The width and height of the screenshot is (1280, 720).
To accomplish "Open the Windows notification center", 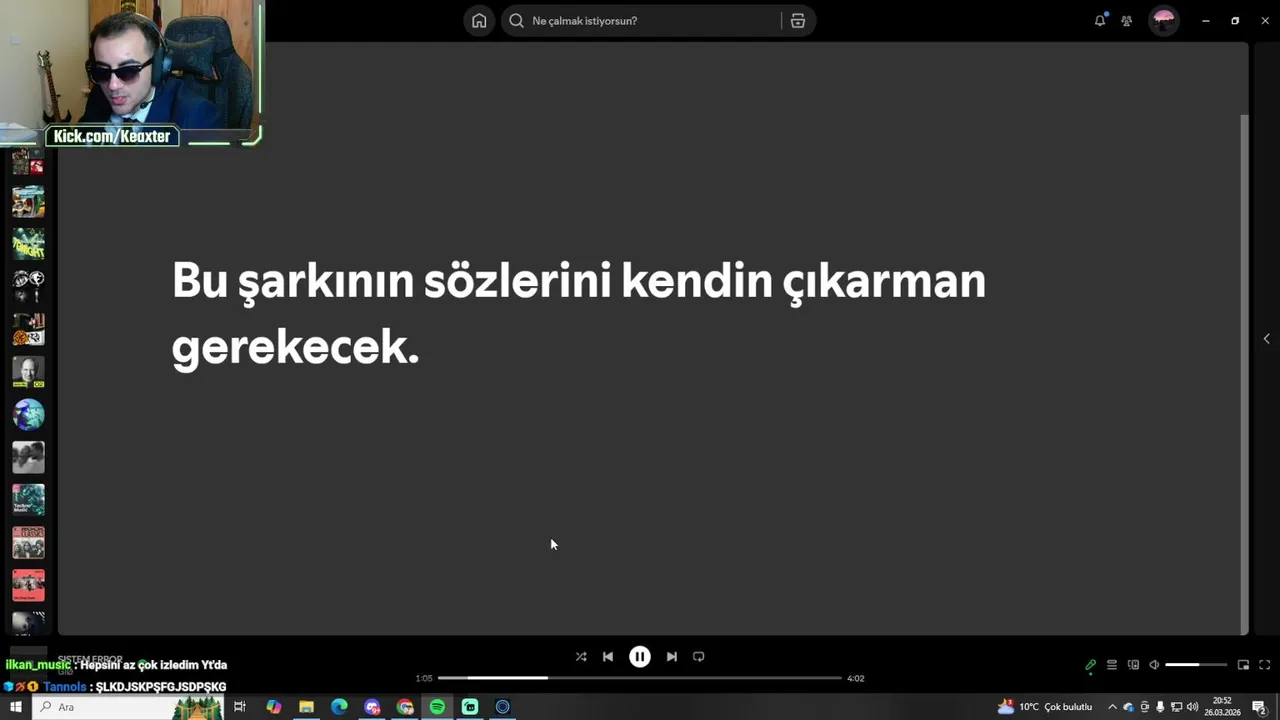I will click(x=1259, y=707).
